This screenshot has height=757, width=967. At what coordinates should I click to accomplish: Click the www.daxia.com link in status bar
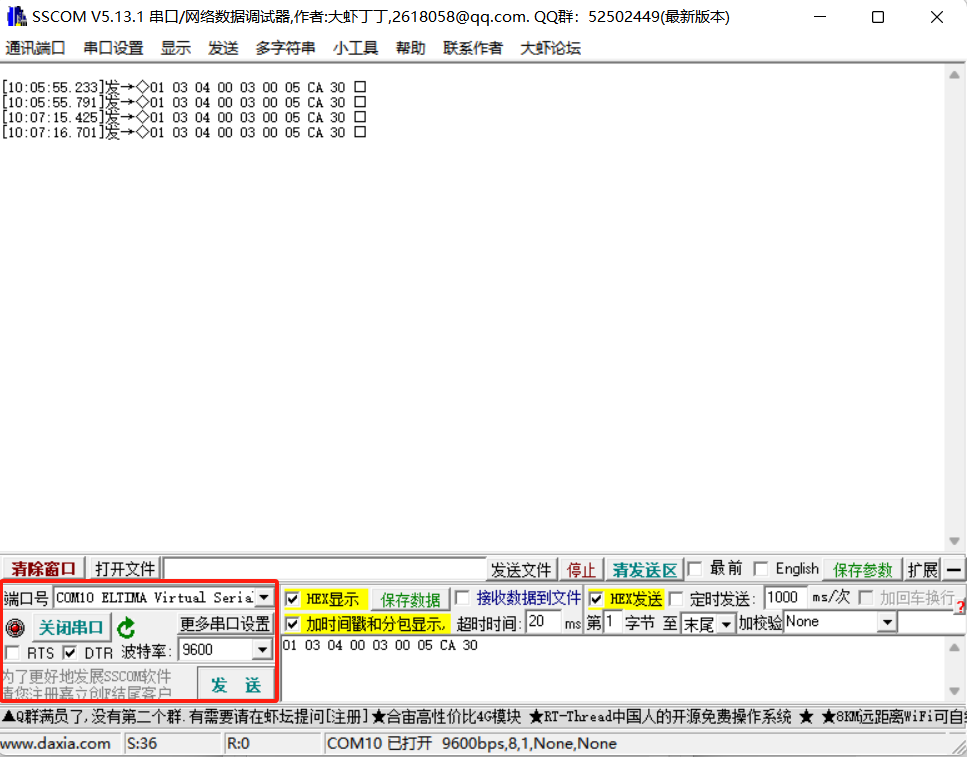pos(56,743)
